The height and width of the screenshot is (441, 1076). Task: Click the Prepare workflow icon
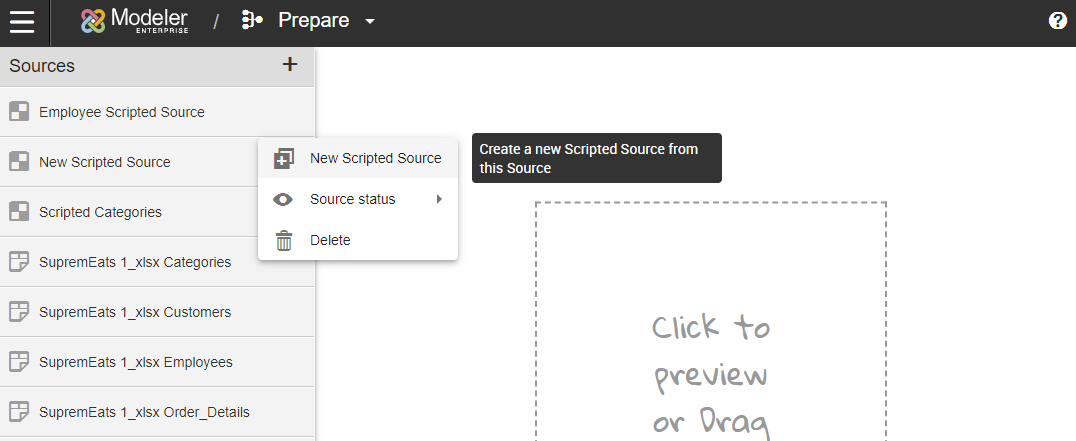pos(252,21)
